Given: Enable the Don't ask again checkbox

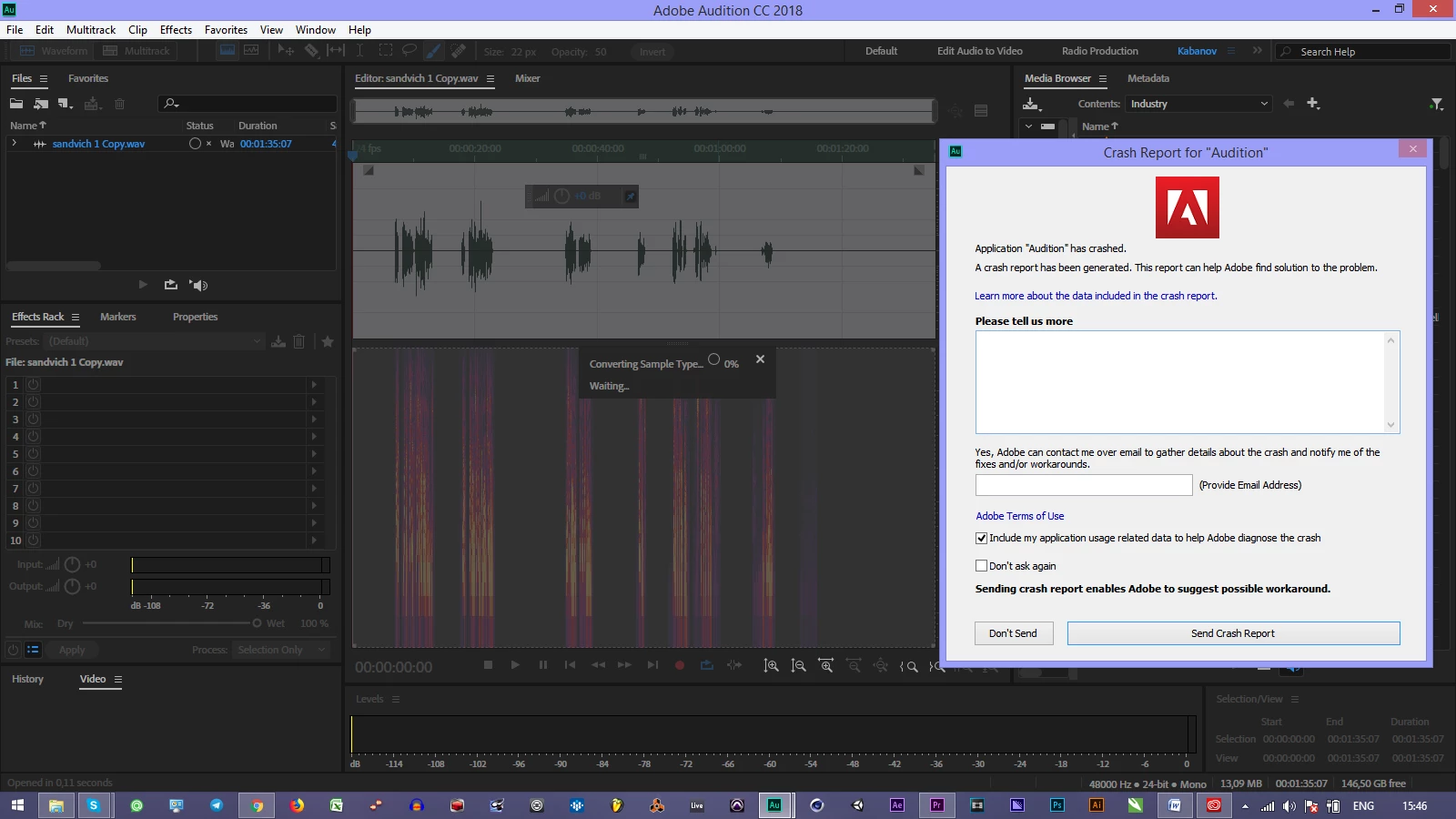Looking at the screenshot, I should point(981,566).
